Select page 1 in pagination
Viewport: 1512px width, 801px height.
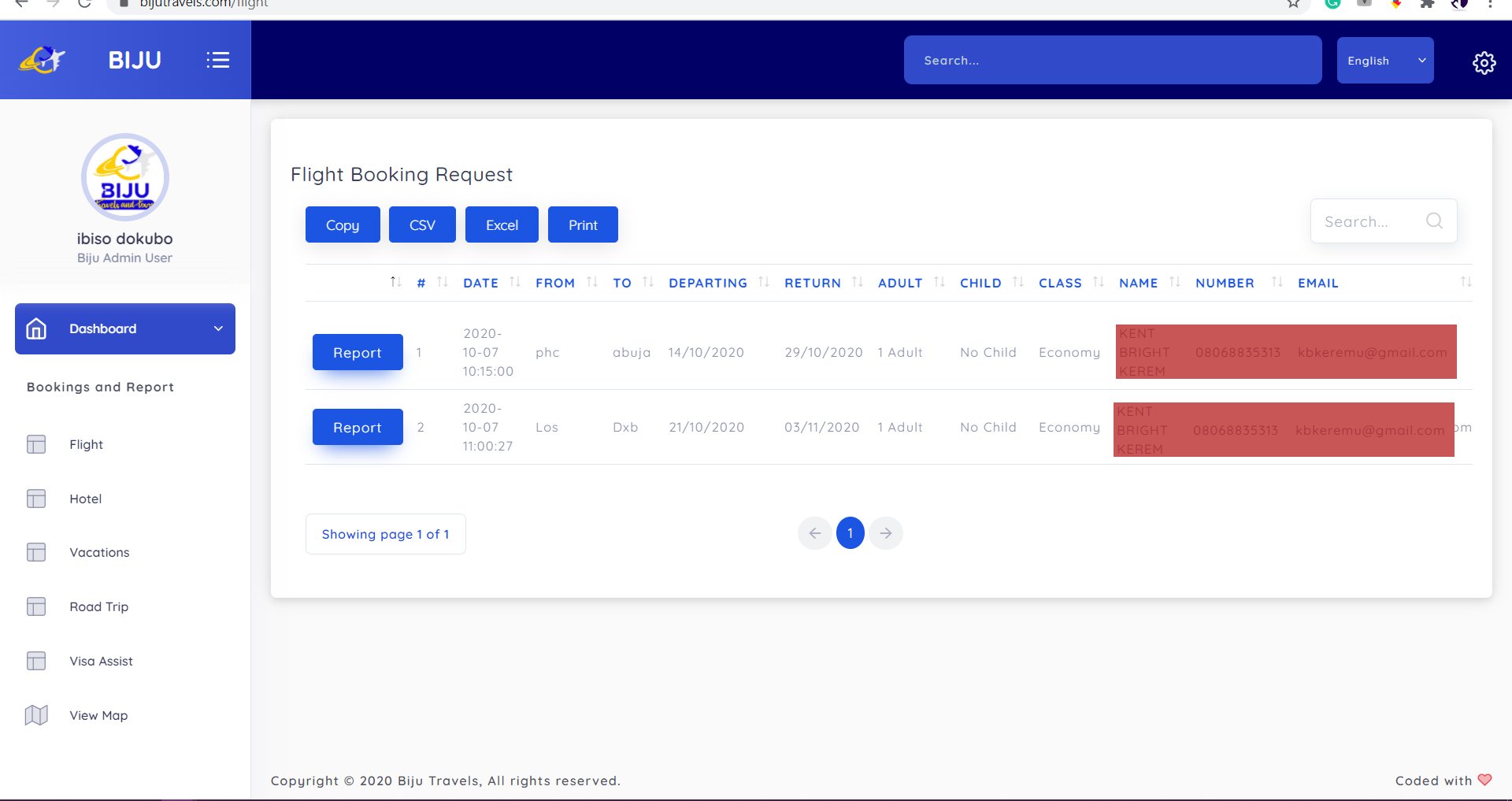tap(850, 533)
